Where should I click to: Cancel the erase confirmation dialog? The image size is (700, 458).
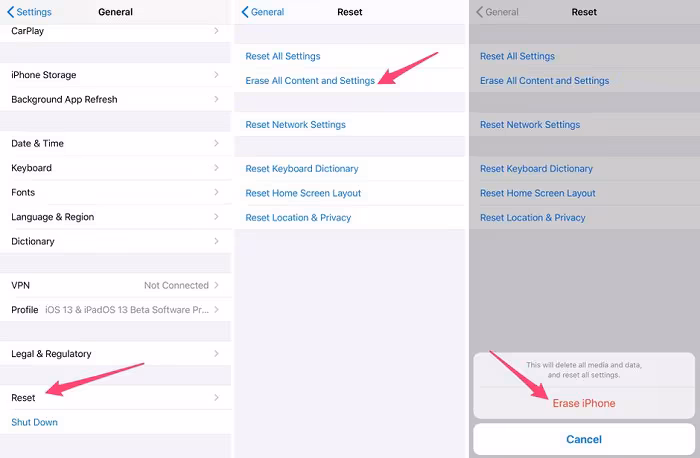point(584,440)
